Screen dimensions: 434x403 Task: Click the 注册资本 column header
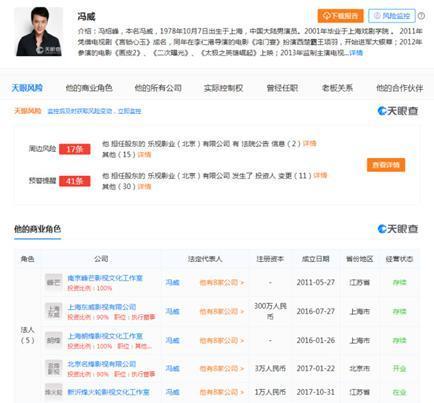pos(270,259)
